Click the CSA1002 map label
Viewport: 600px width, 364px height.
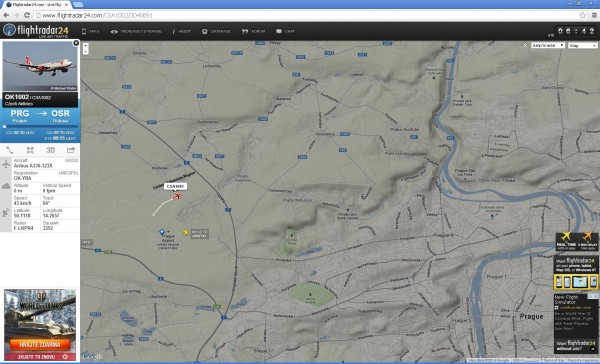(x=175, y=186)
